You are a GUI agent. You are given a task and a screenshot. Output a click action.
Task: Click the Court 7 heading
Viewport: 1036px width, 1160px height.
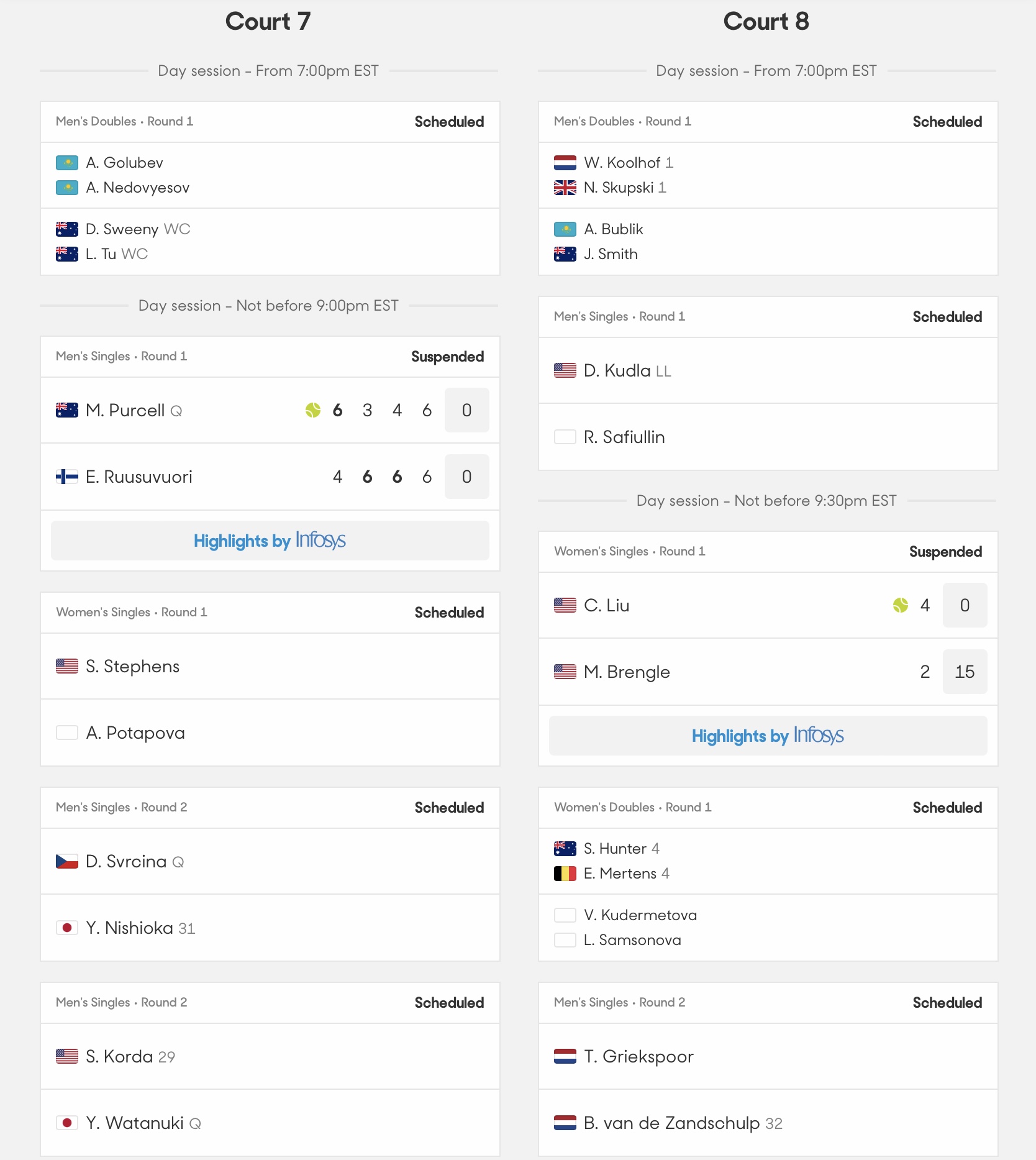[x=268, y=22]
